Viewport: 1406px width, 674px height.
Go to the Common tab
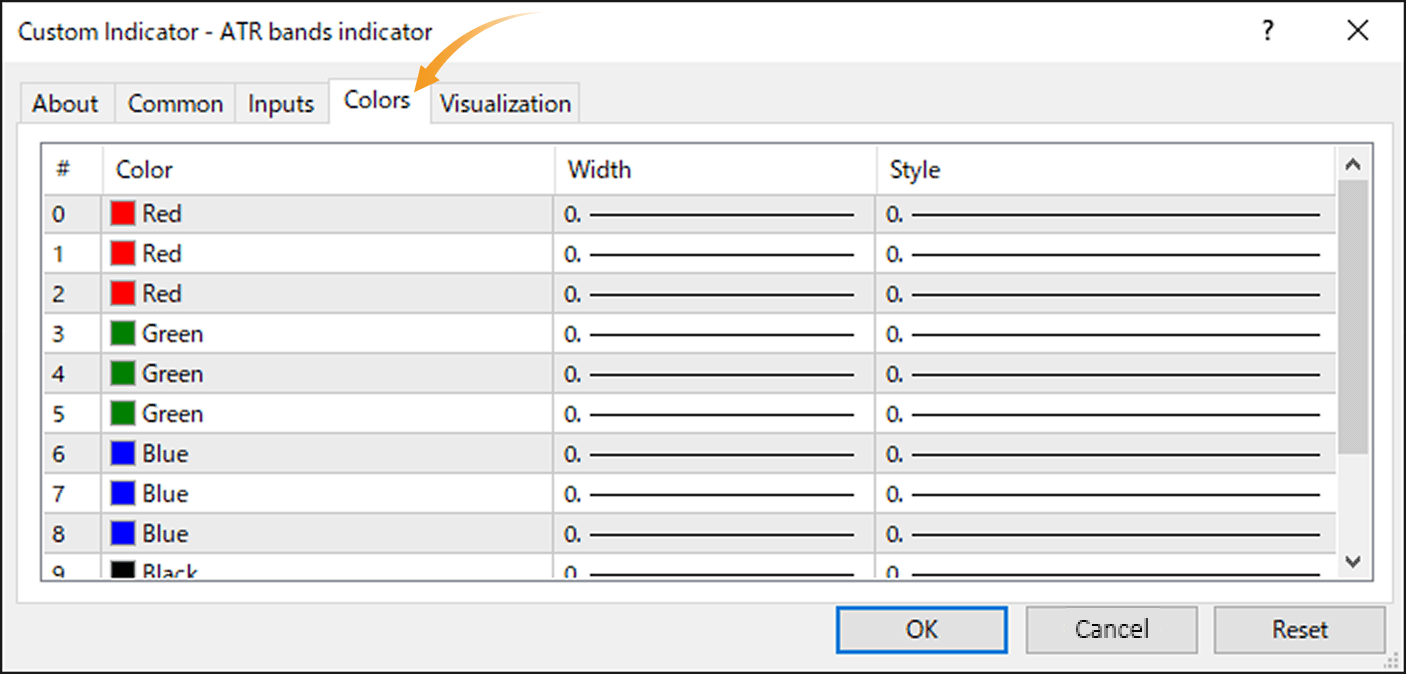[175, 104]
